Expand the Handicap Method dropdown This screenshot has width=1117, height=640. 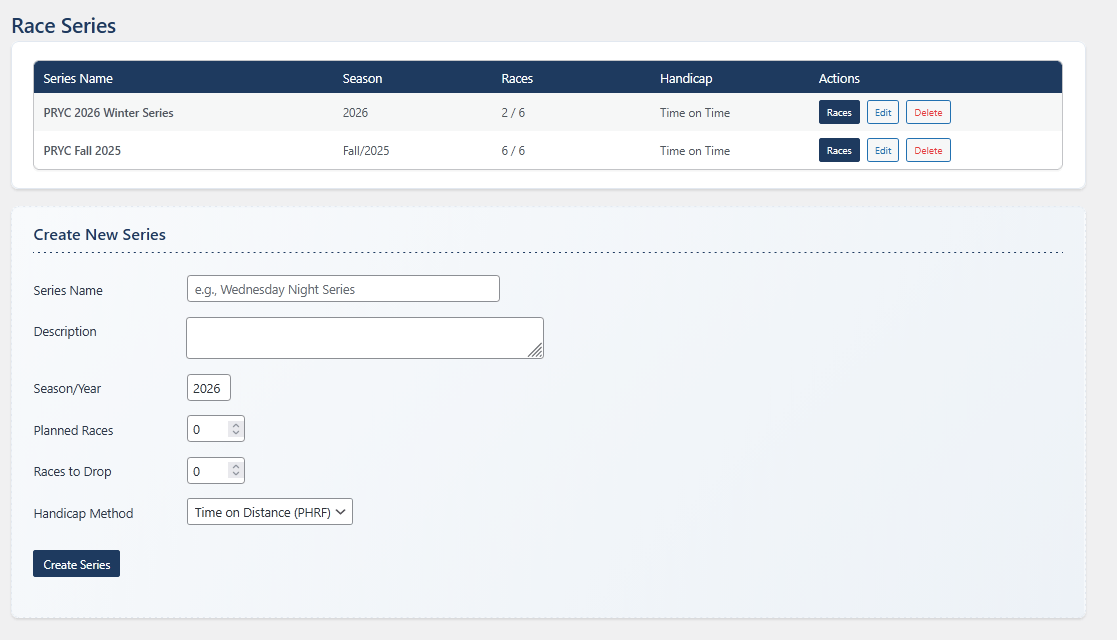[x=270, y=512]
